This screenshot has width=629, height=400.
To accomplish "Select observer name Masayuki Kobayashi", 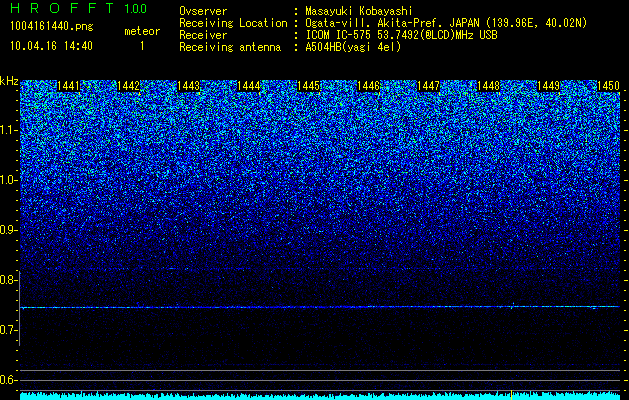I will click(x=359, y=11).
